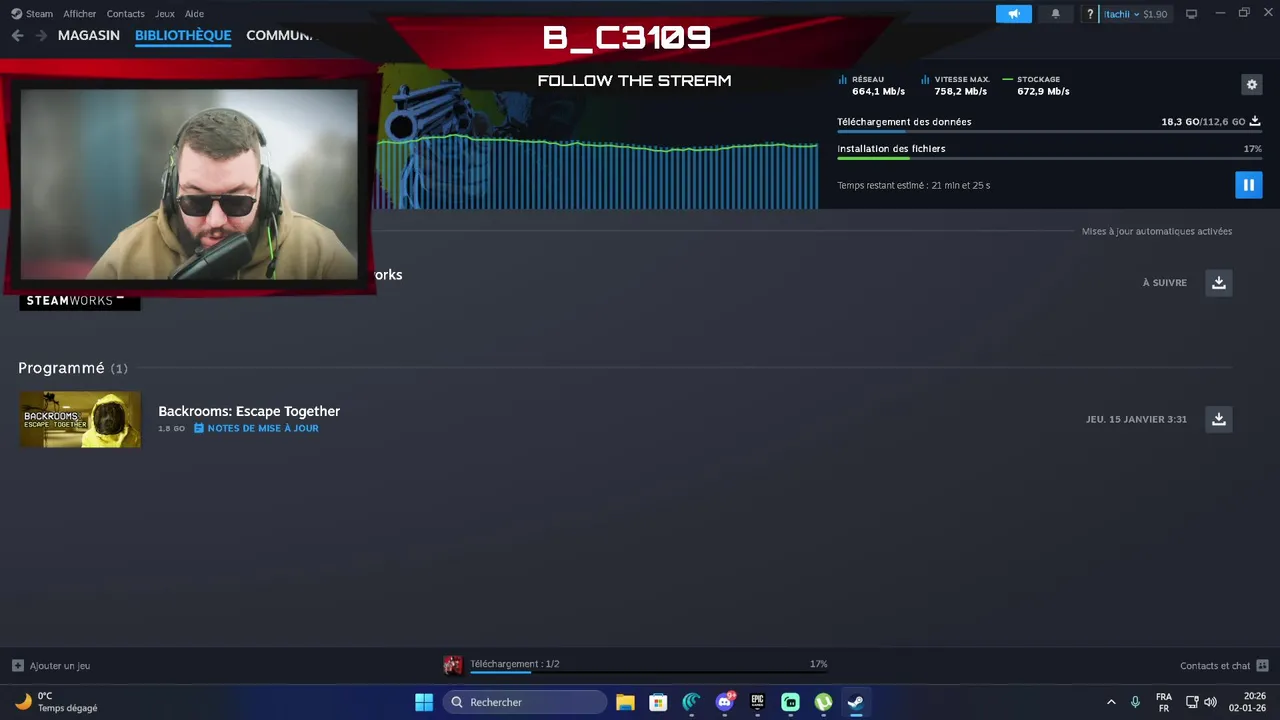Download Backrooms: Escape Together now icon
The width and height of the screenshot is (1280, 720).
(x=1218, y=419)
